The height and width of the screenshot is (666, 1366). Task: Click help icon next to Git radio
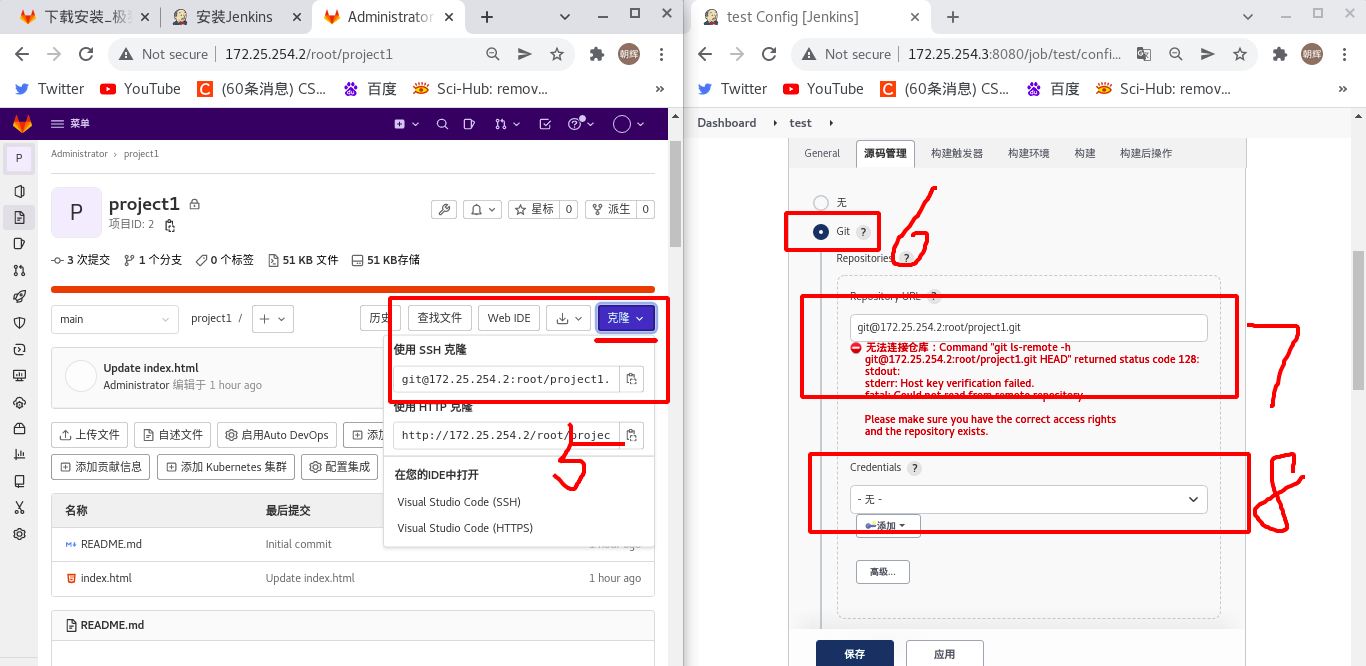tap(863, 232)
